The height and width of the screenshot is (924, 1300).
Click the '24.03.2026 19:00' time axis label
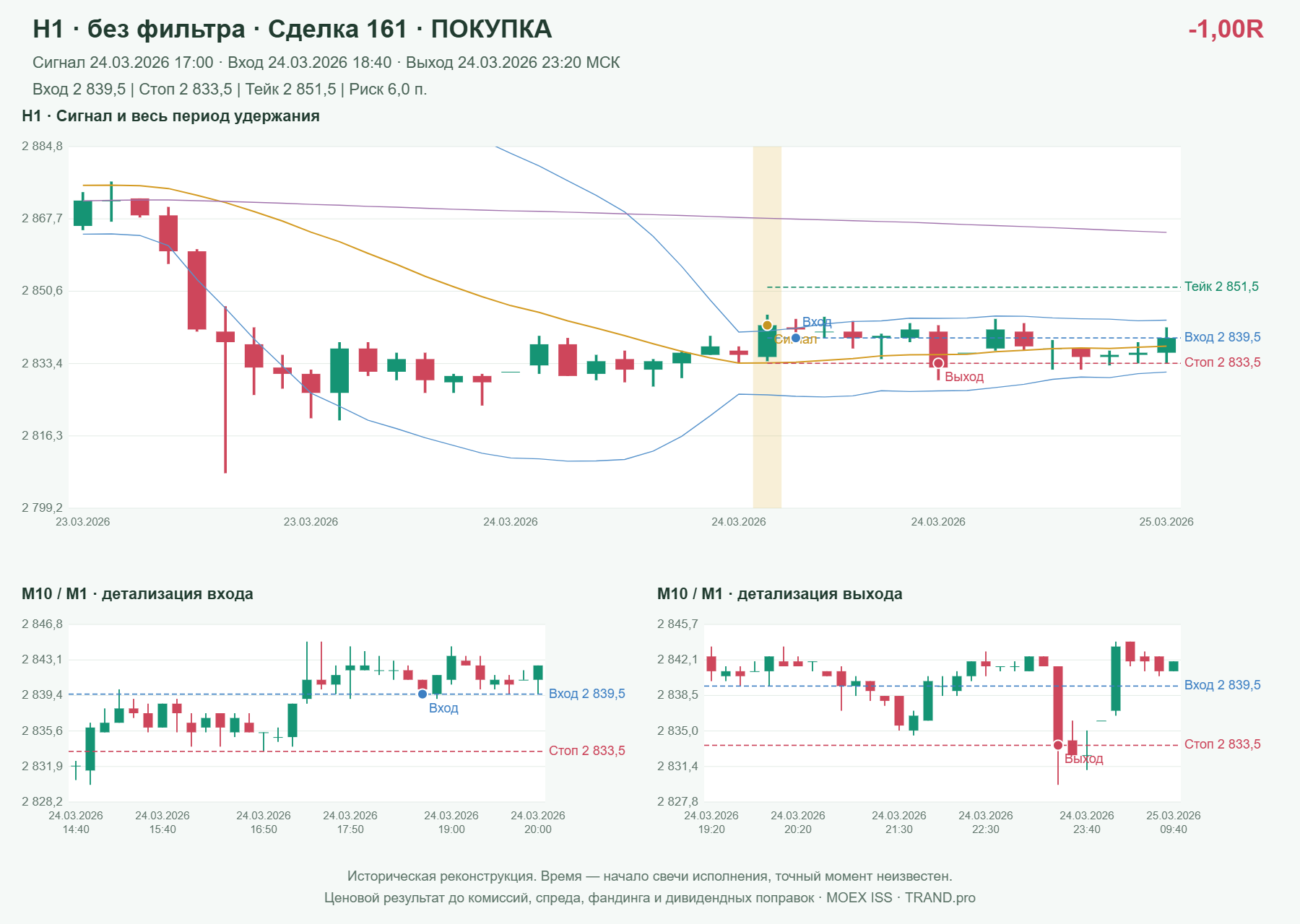point(451,822)
